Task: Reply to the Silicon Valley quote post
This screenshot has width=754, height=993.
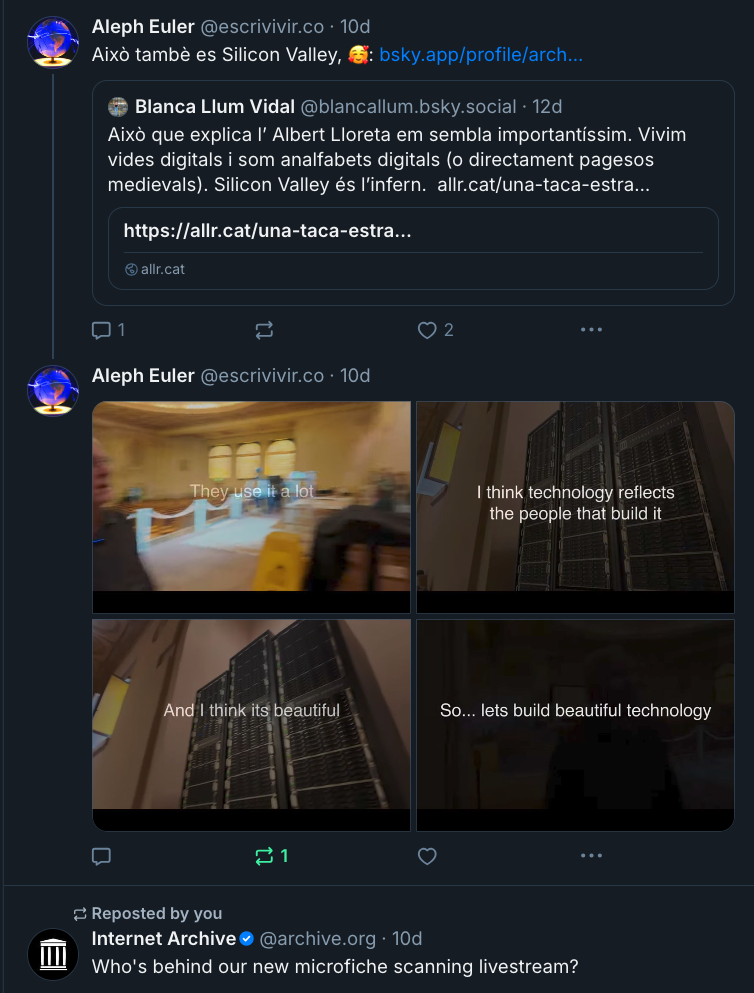Action: click(101, 330)
